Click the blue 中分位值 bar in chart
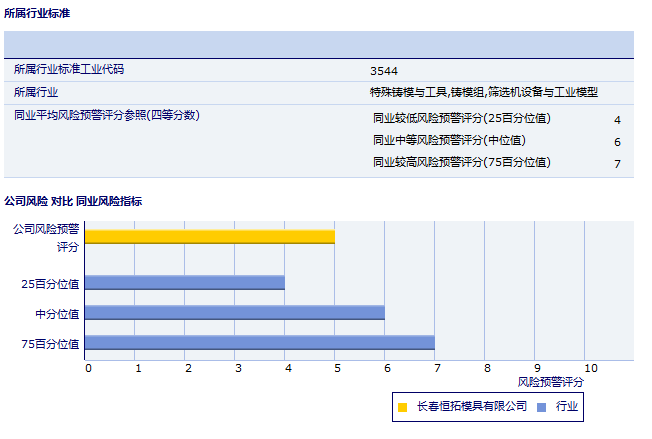652x439 pixels. (235, 313)
